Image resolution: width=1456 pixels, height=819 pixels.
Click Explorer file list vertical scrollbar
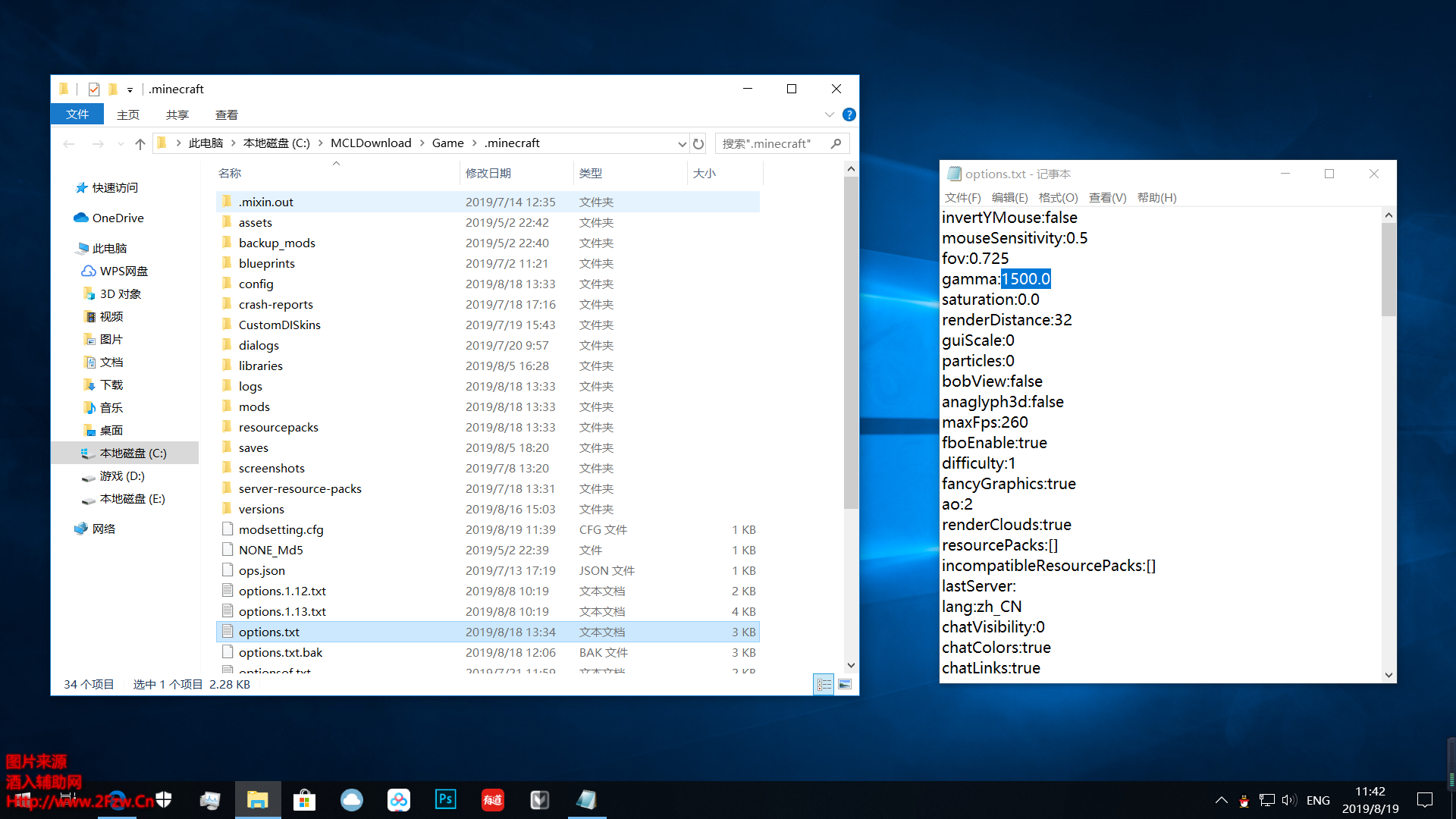click(851, 343)
